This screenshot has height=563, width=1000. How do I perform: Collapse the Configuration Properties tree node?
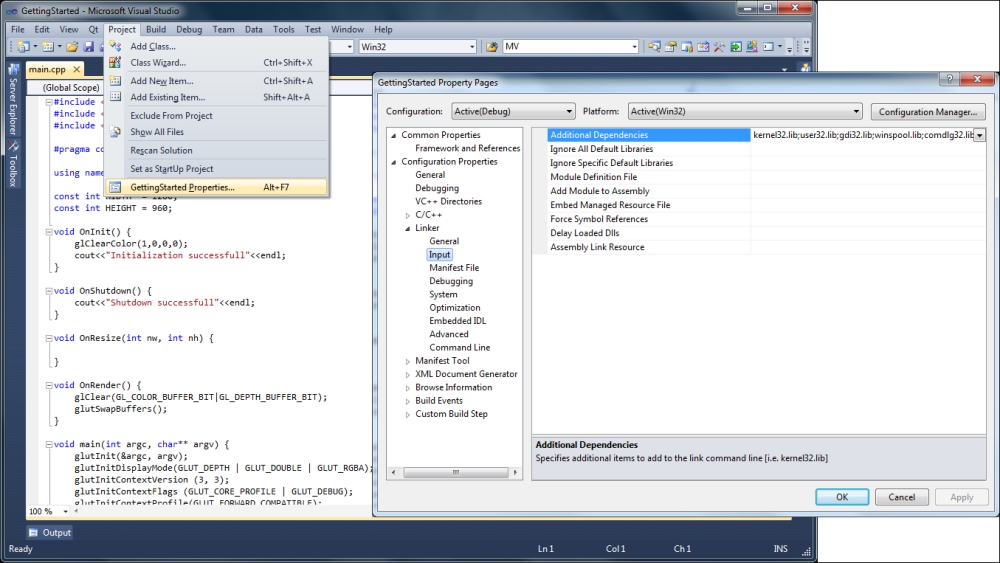tap(393, 162)
